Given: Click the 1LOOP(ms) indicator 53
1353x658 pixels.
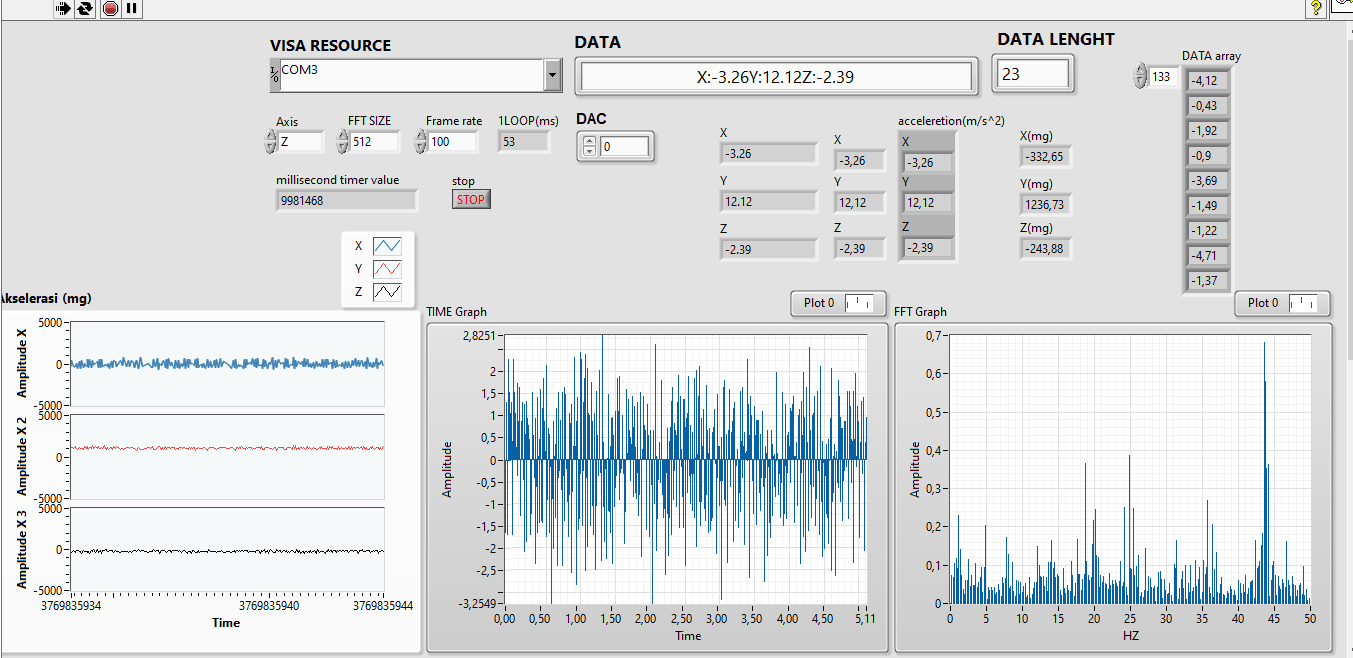Looking at the screenshot, I should (x=523, y=142).
